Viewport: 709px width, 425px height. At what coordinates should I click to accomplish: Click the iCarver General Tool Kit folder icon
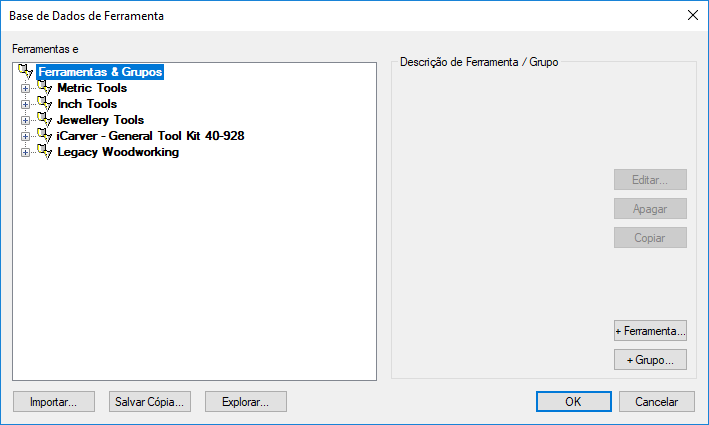44,136
